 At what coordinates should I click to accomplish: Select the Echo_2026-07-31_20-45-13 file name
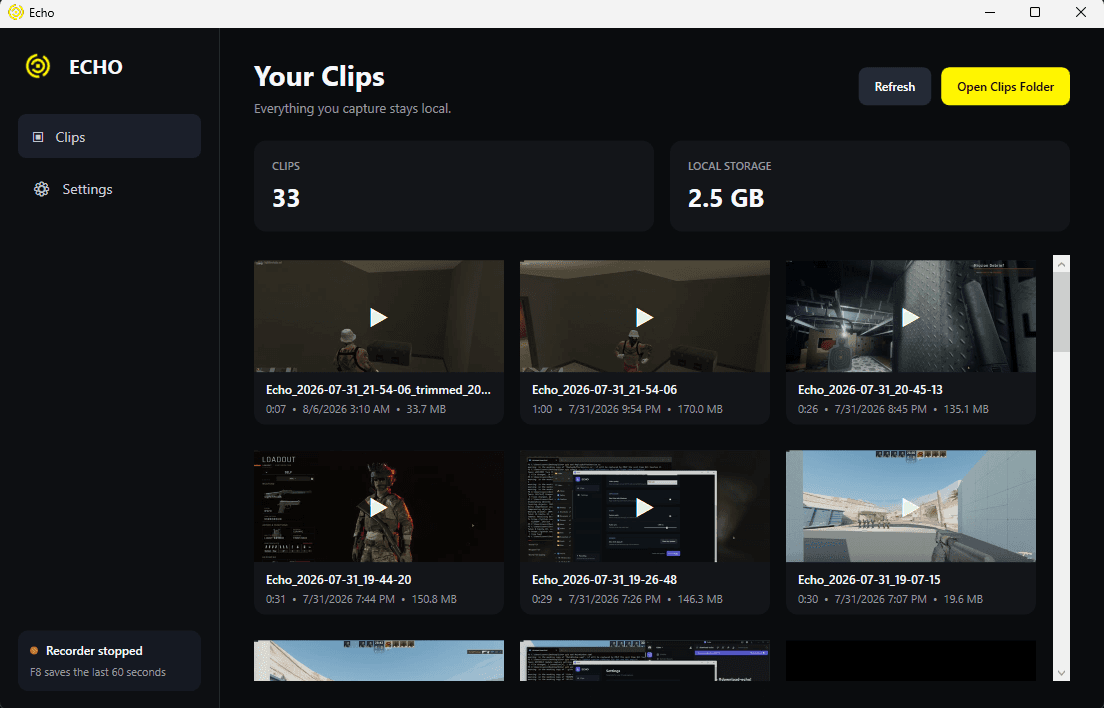click(870, 389)
